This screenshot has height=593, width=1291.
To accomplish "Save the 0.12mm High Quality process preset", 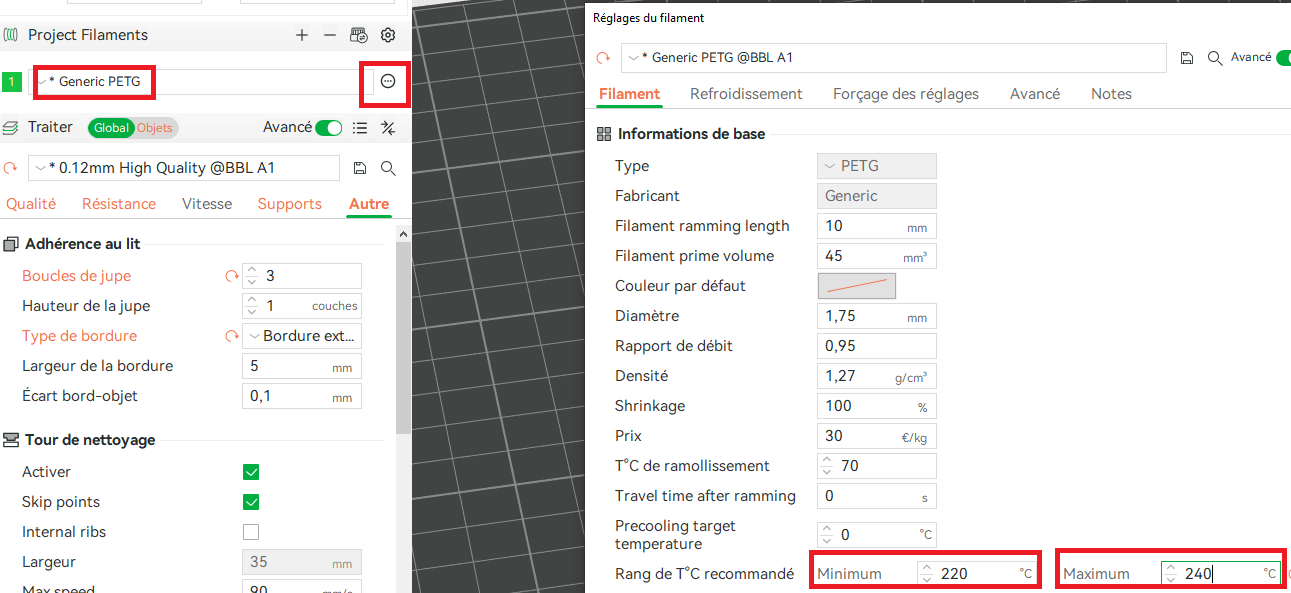I will 360,168.
